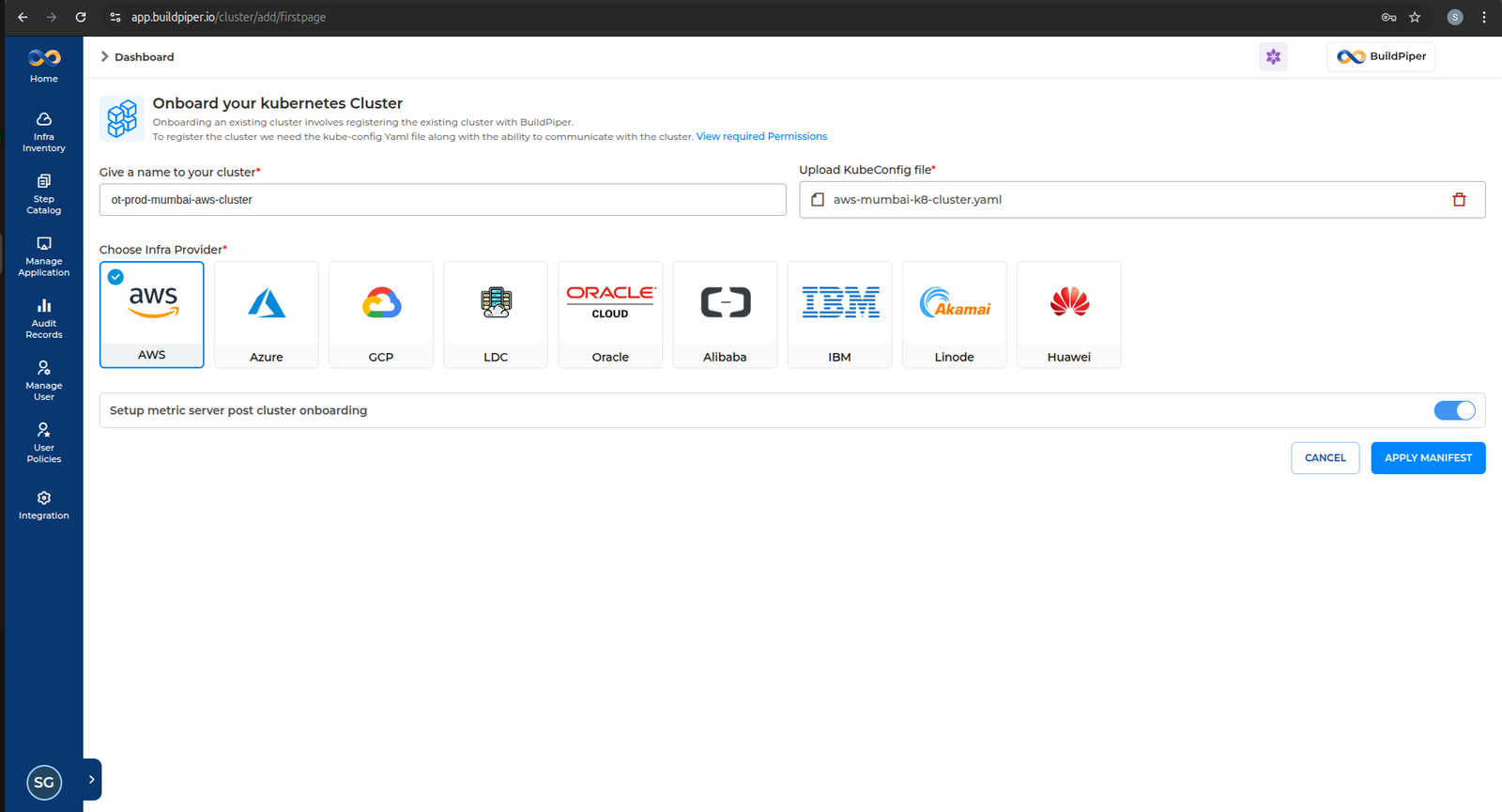The height and width of the screenshot is (812, 1502).
Task: Select Azure as infra provider
Action: (267, 314)
